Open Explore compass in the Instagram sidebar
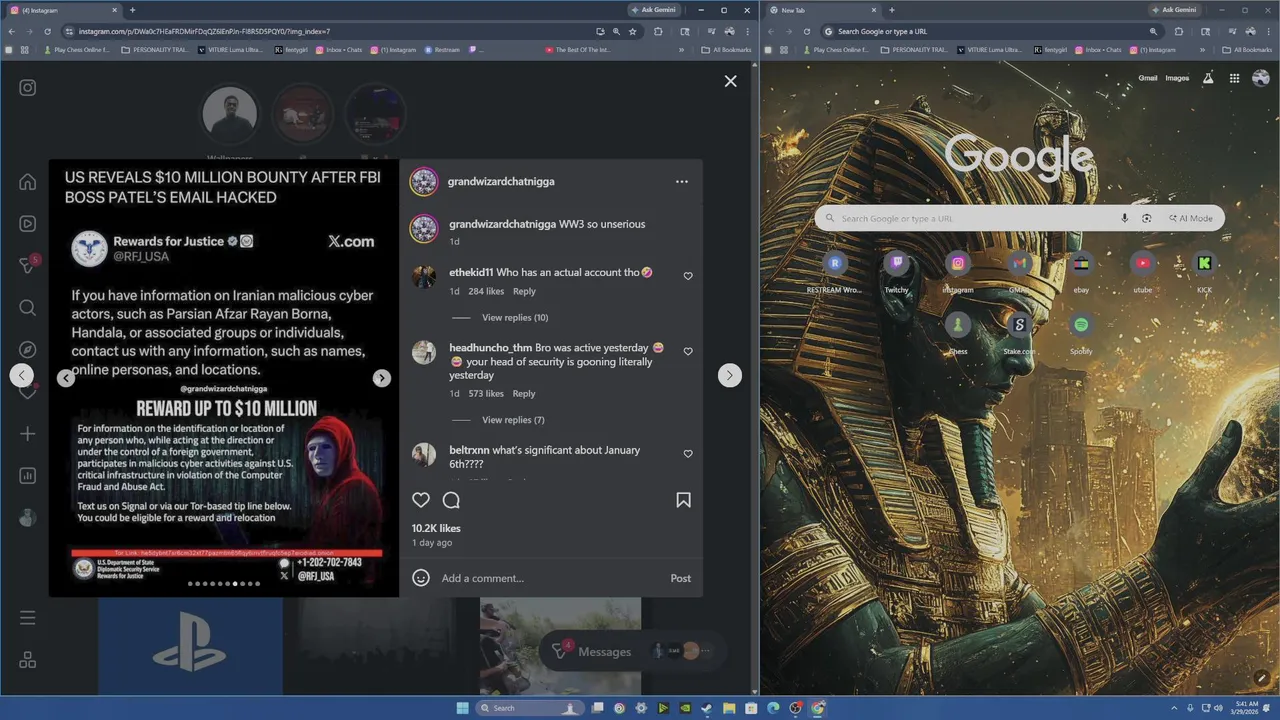This screenshot has width=1280, height=720. (28, 350)
